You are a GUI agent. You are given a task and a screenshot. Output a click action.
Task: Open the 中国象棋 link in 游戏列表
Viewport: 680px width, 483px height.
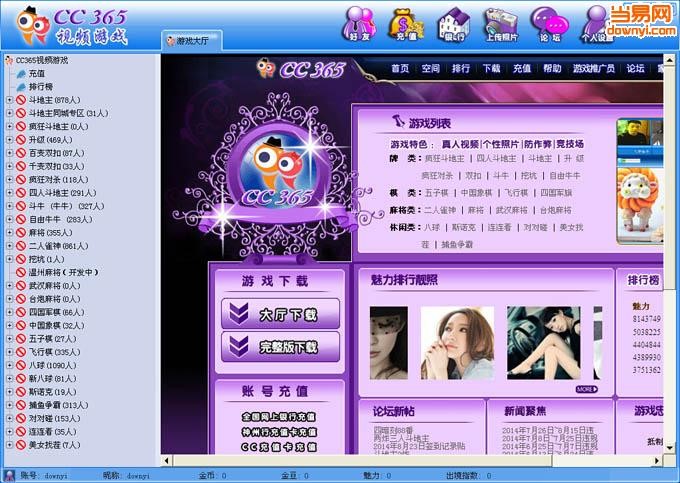point(476,193)
